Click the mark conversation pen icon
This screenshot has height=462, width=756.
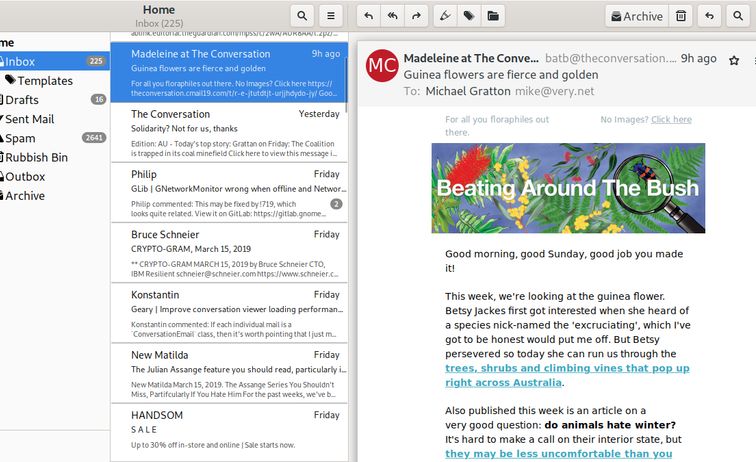pyautogui.click(x=445, y=16)
